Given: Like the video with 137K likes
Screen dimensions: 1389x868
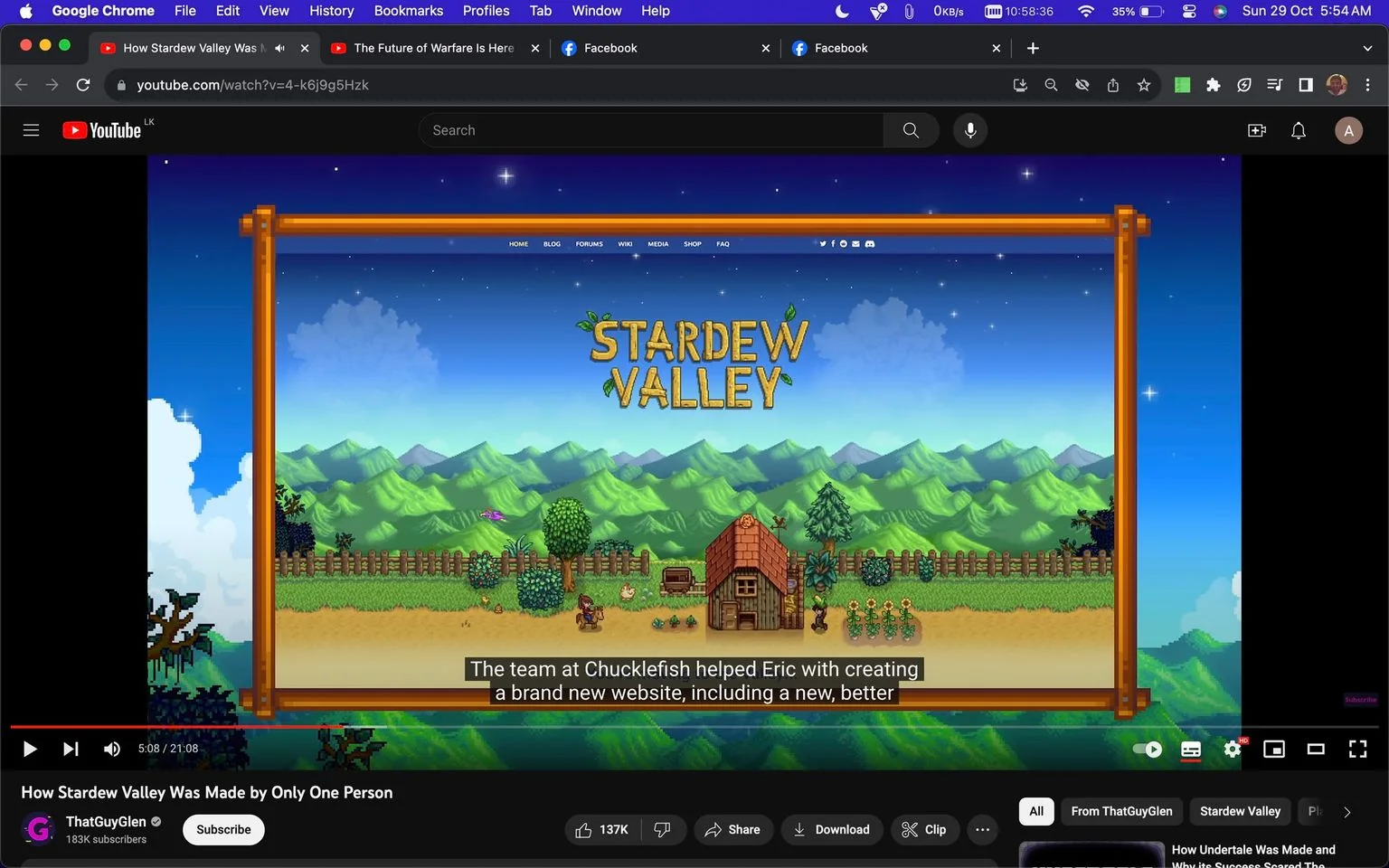Looking at the screenshot, I should 601,829.
